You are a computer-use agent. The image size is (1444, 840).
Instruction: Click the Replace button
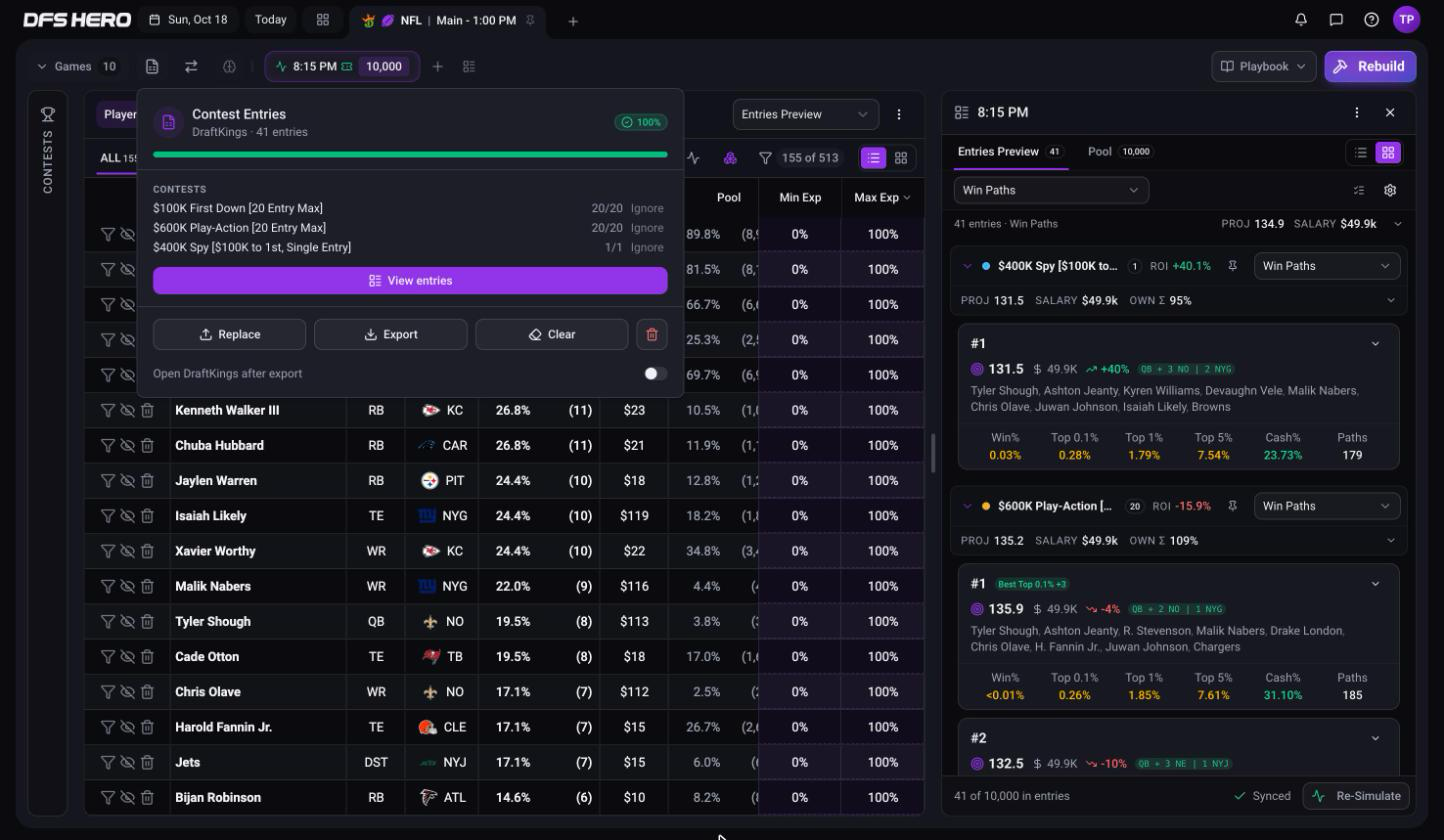click(230, 334)
